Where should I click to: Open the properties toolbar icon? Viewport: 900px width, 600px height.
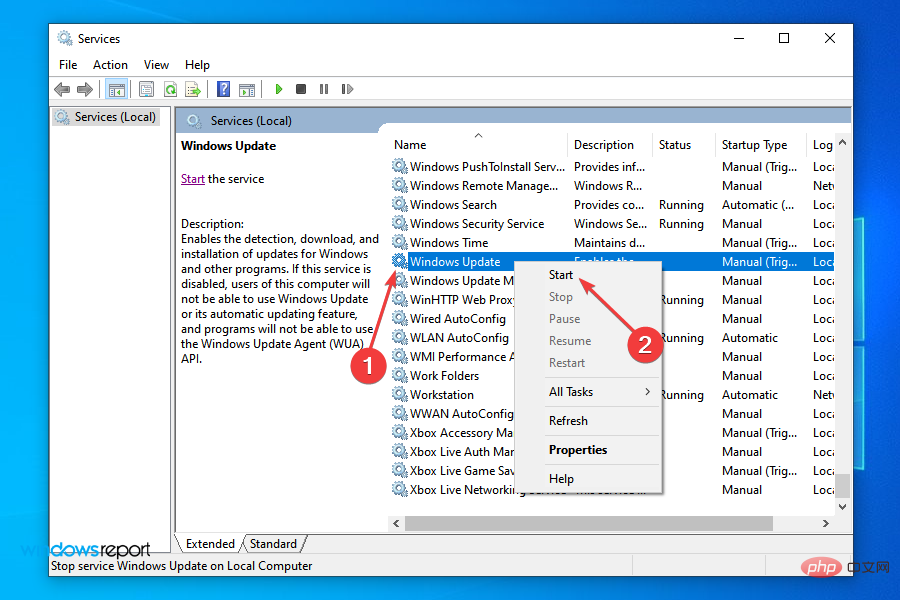(145, 89)
